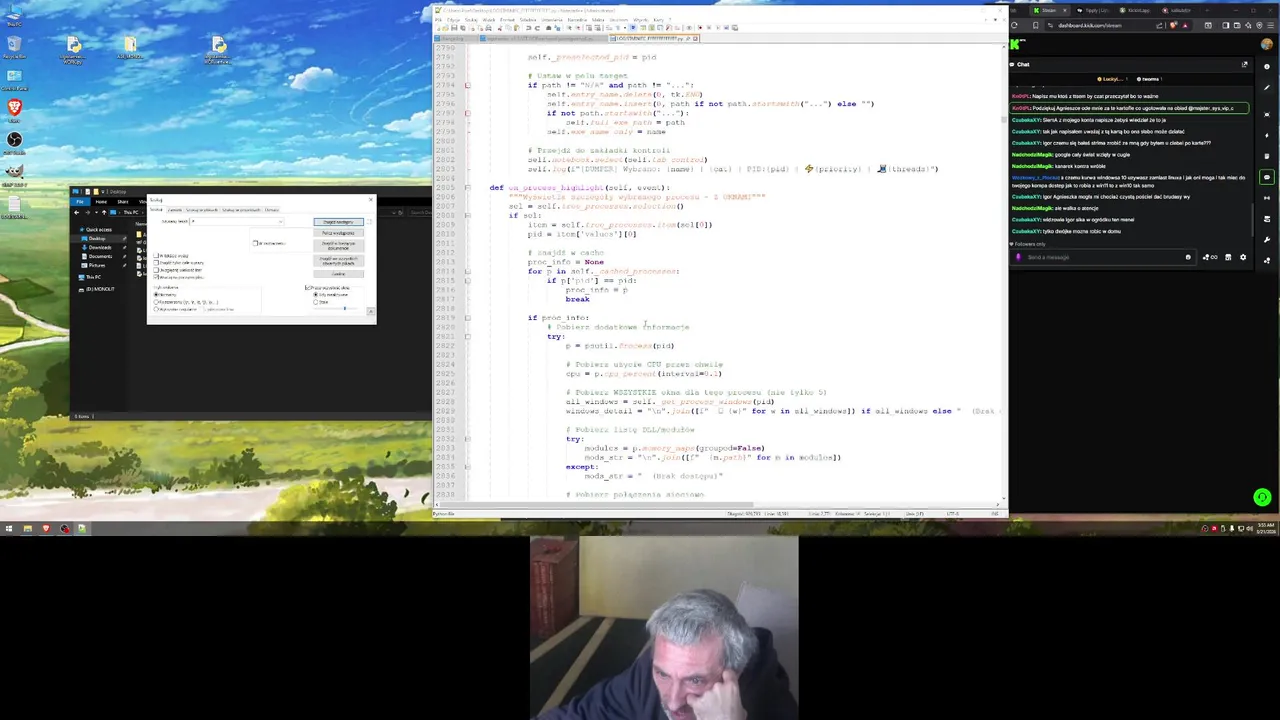Image resolution: width=1280 pixels, height=720 pixels.
Task: Open the Home tab in File Explorer ribbon
Action: 101,202
